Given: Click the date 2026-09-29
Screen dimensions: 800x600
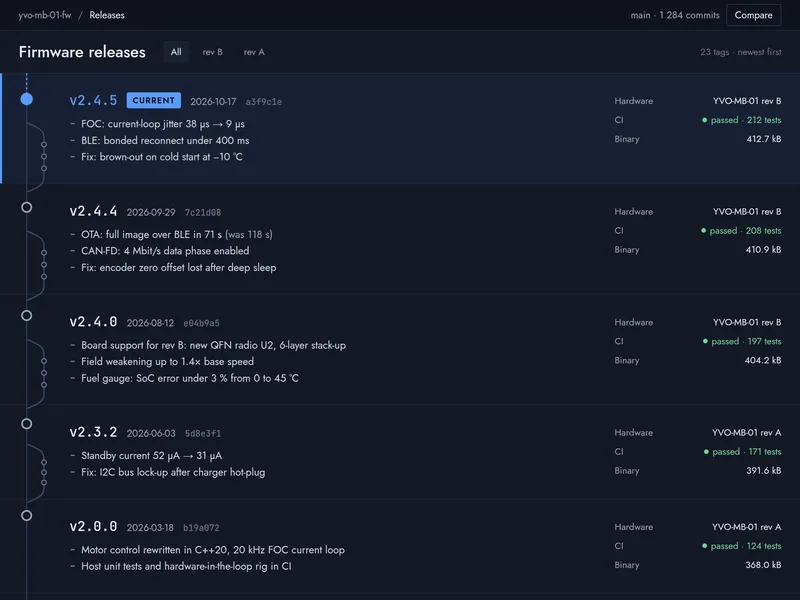Looking at the screenshot, I should click(151, 212).
